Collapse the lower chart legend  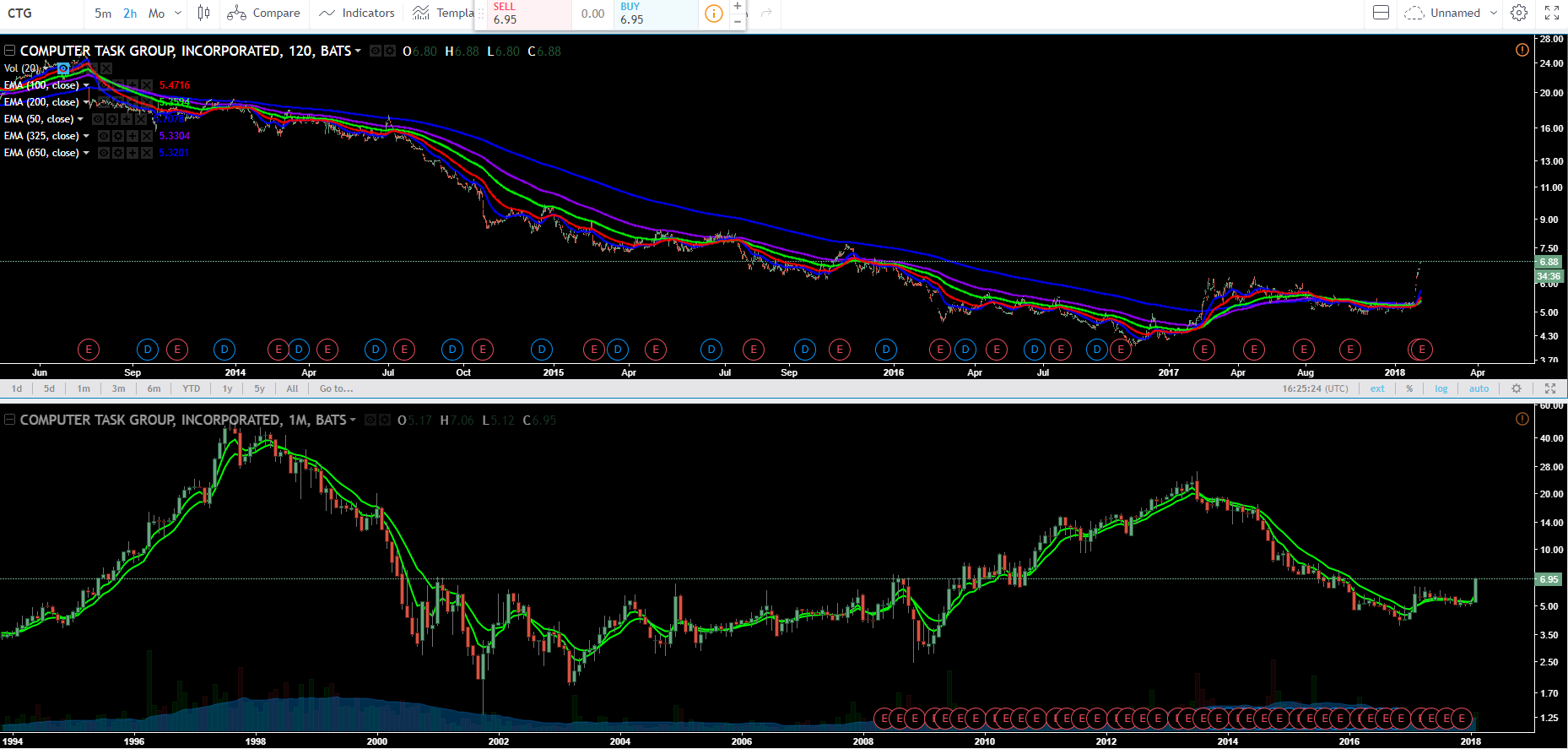(x=9, y=420)
